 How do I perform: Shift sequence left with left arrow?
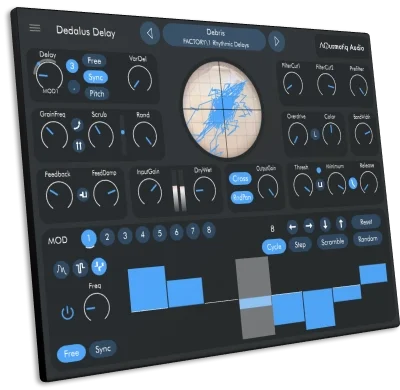[292, 227]
